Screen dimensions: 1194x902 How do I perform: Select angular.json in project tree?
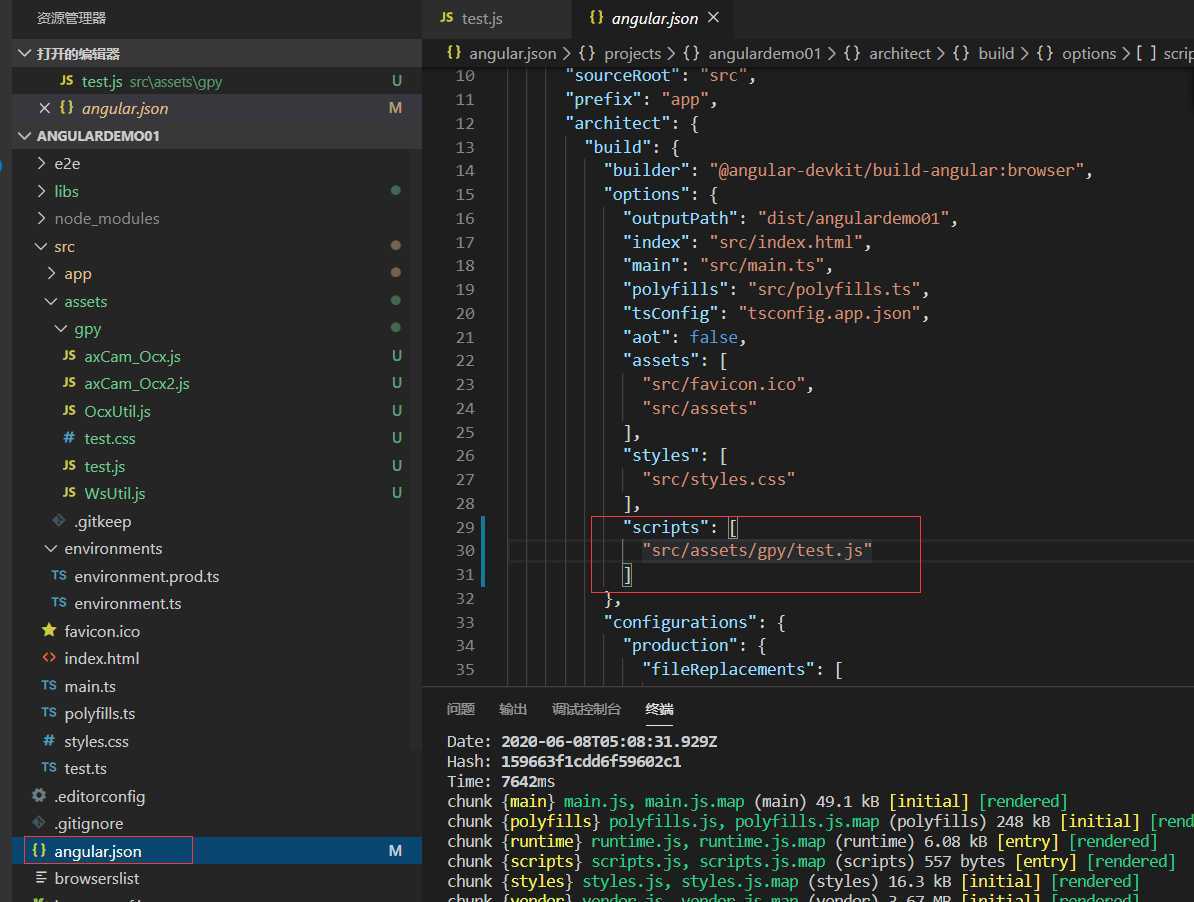[216, 851]
